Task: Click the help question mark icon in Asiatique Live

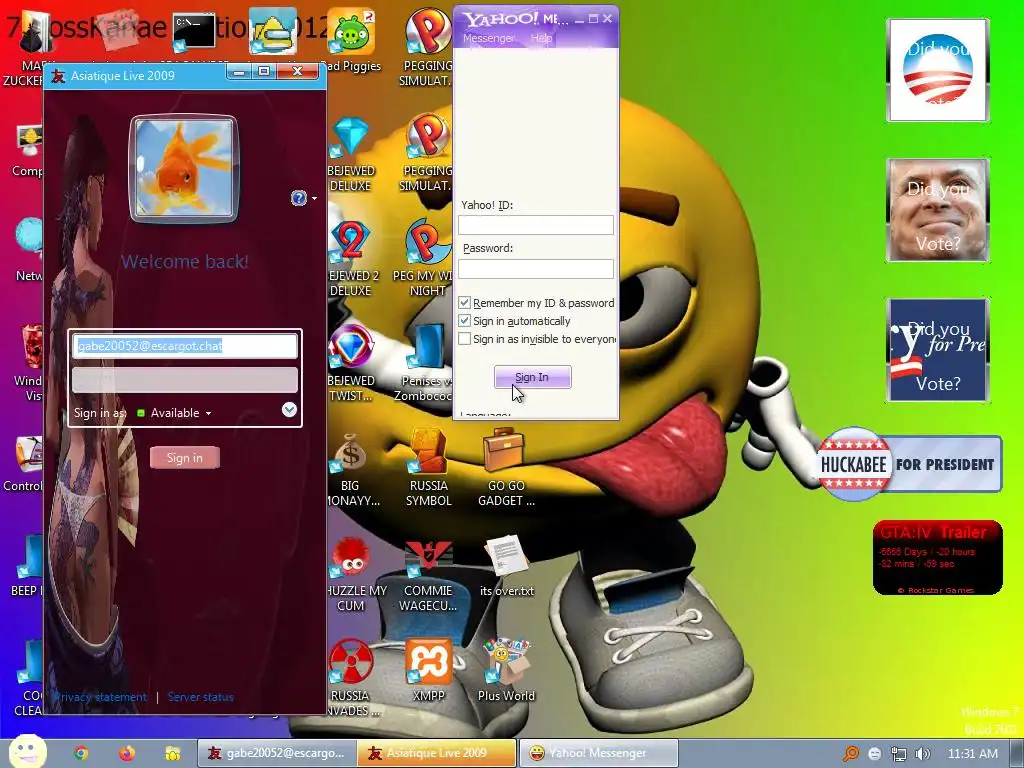Action: [298, 198]
